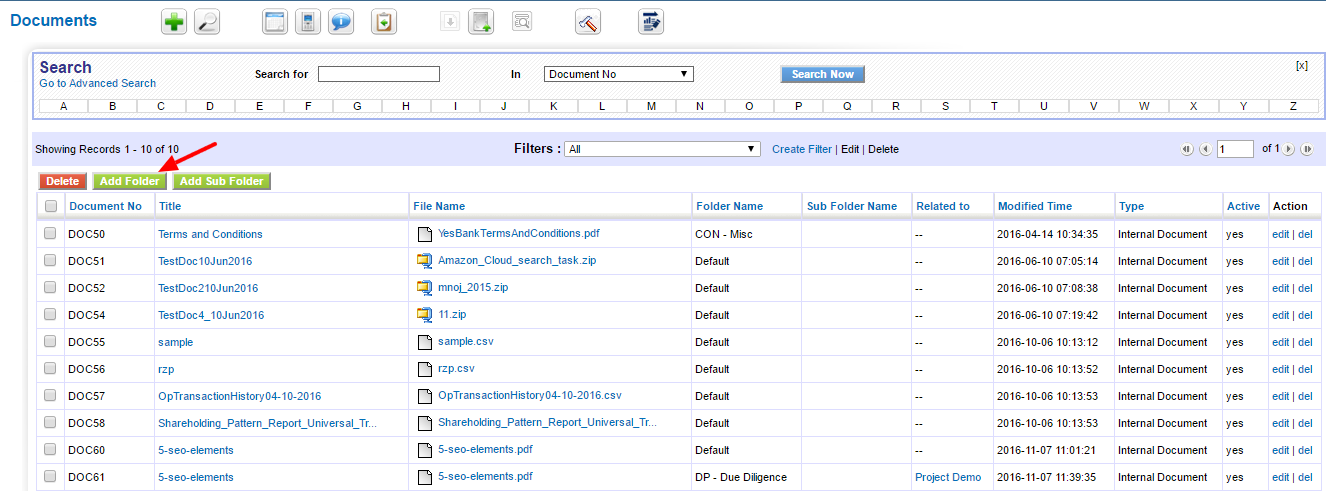Expand the Filters 'All' dropdown
The image size is (1326, 491).
[x=662, y=149]
